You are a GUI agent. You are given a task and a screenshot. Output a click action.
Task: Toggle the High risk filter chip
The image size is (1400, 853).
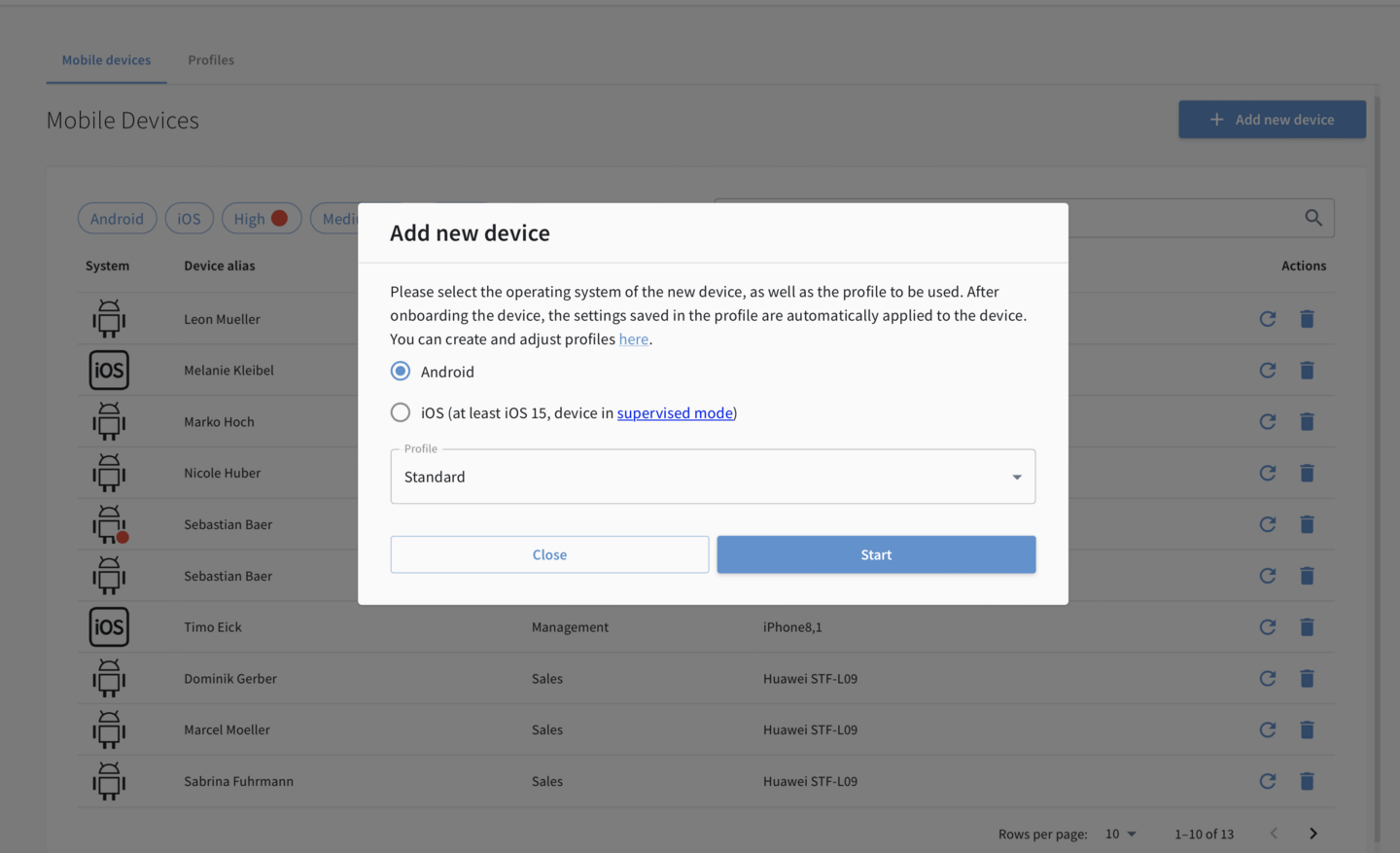[x=261, y=219]
